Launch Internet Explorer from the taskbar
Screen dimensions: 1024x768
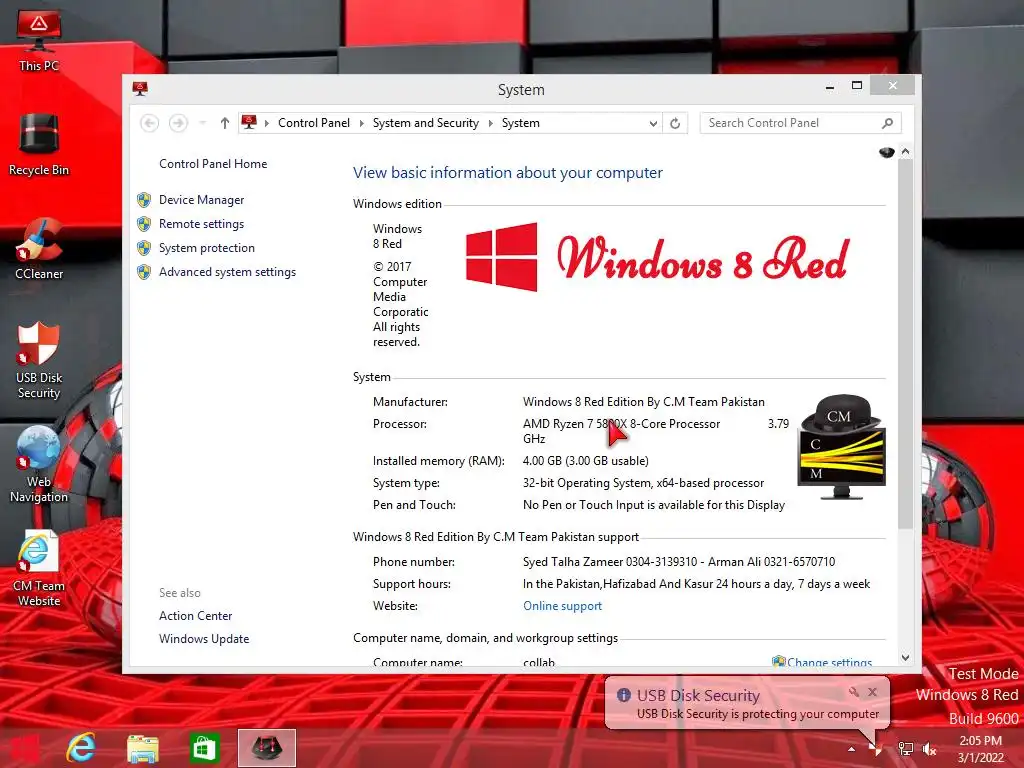coord(82,748)
